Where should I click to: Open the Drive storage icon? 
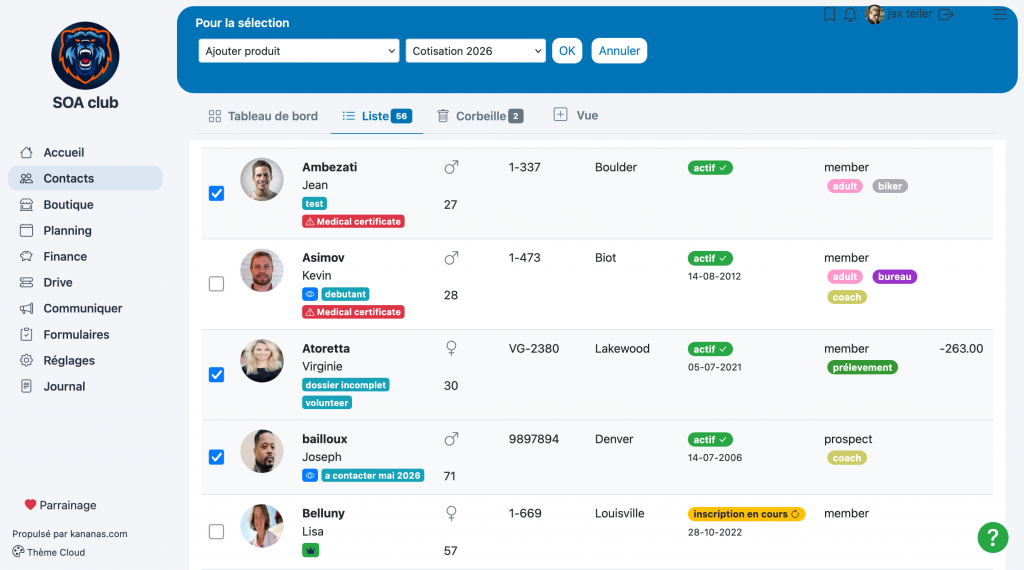26,282
